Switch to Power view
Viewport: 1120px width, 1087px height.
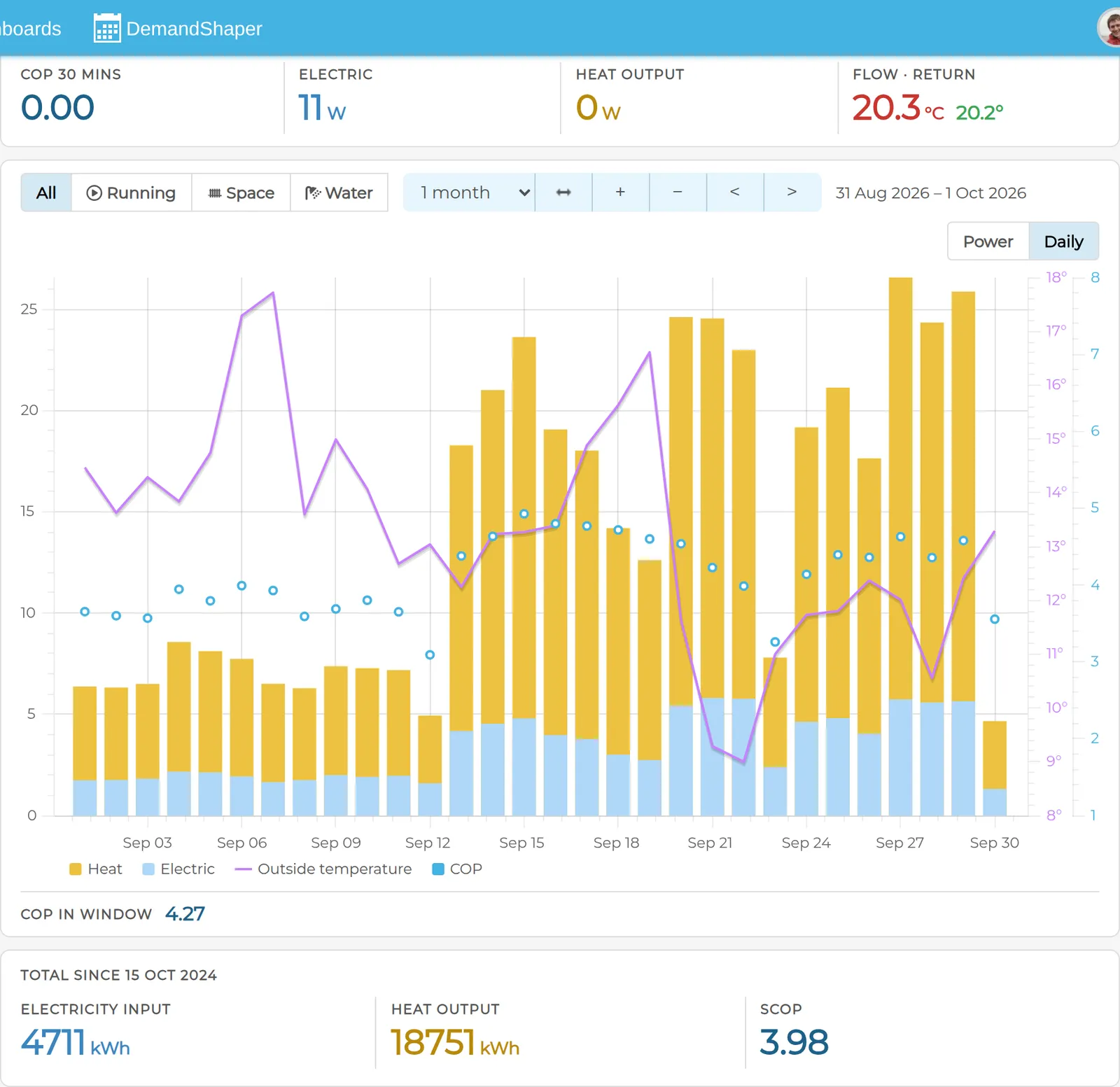click(988, 241)
